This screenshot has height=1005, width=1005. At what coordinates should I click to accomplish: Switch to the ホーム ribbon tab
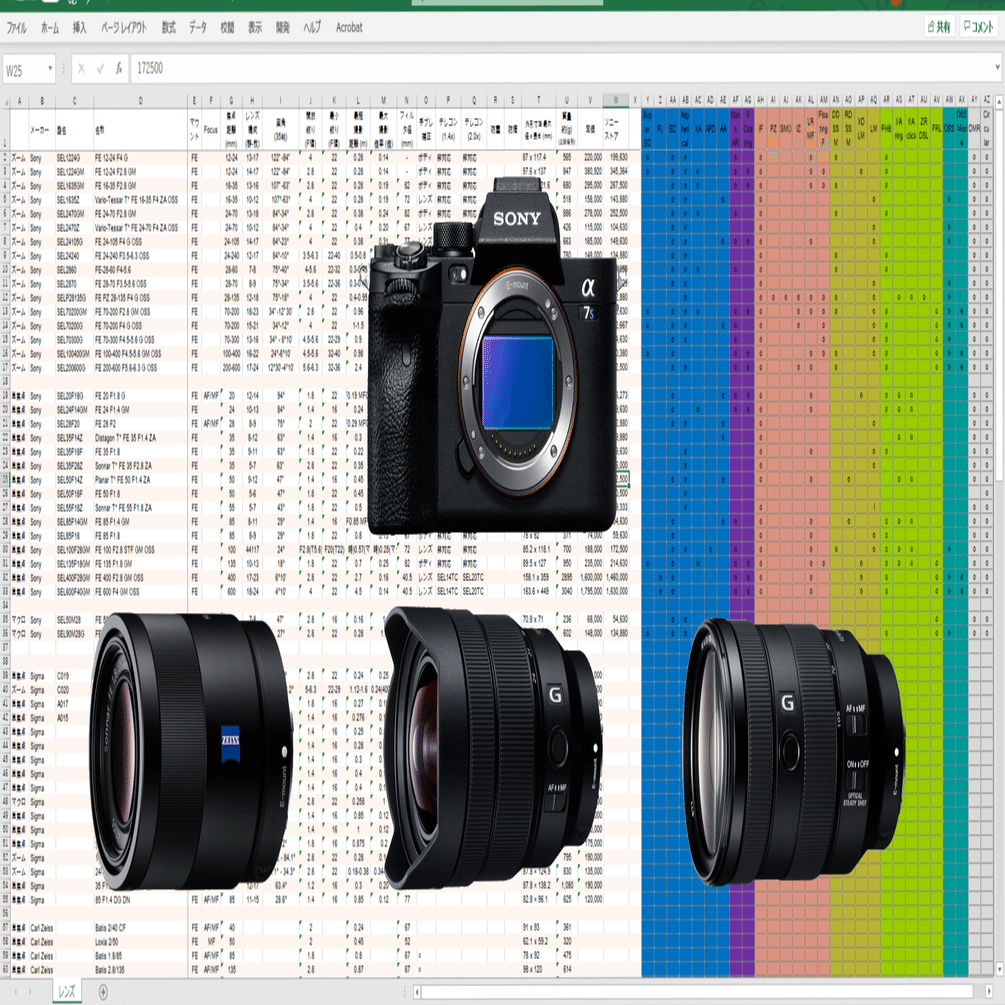pyautogui.click(x=49, y=28)
